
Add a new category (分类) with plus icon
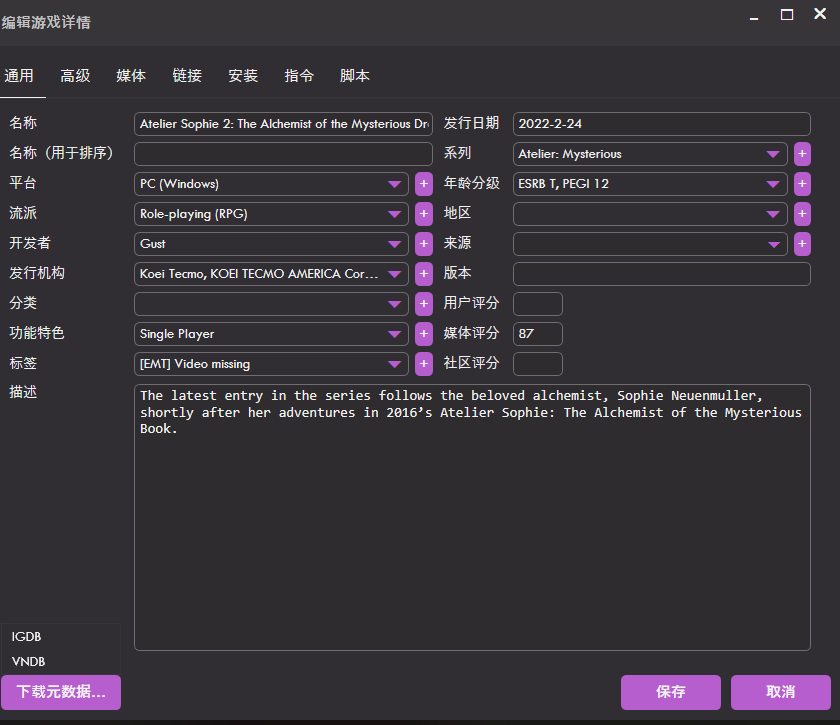pyautogui.click(x=424, y=304)
